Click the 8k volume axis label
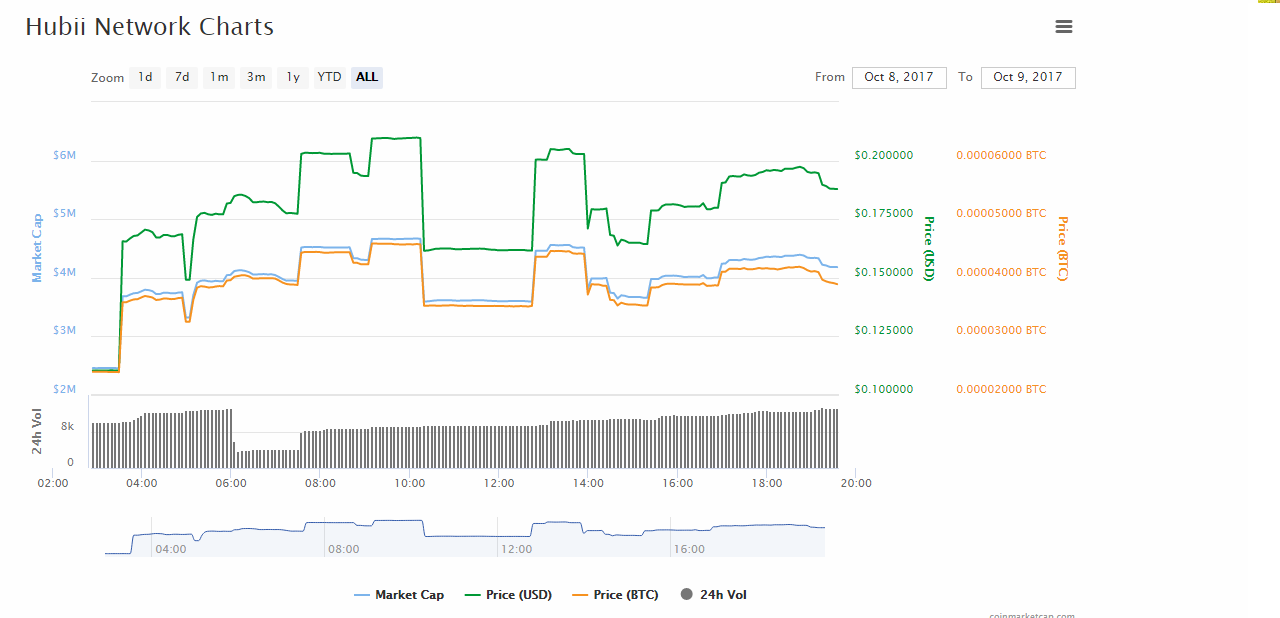Viewport: 1280px width, 618px height. pyautogui.click(x=67, y=426)
